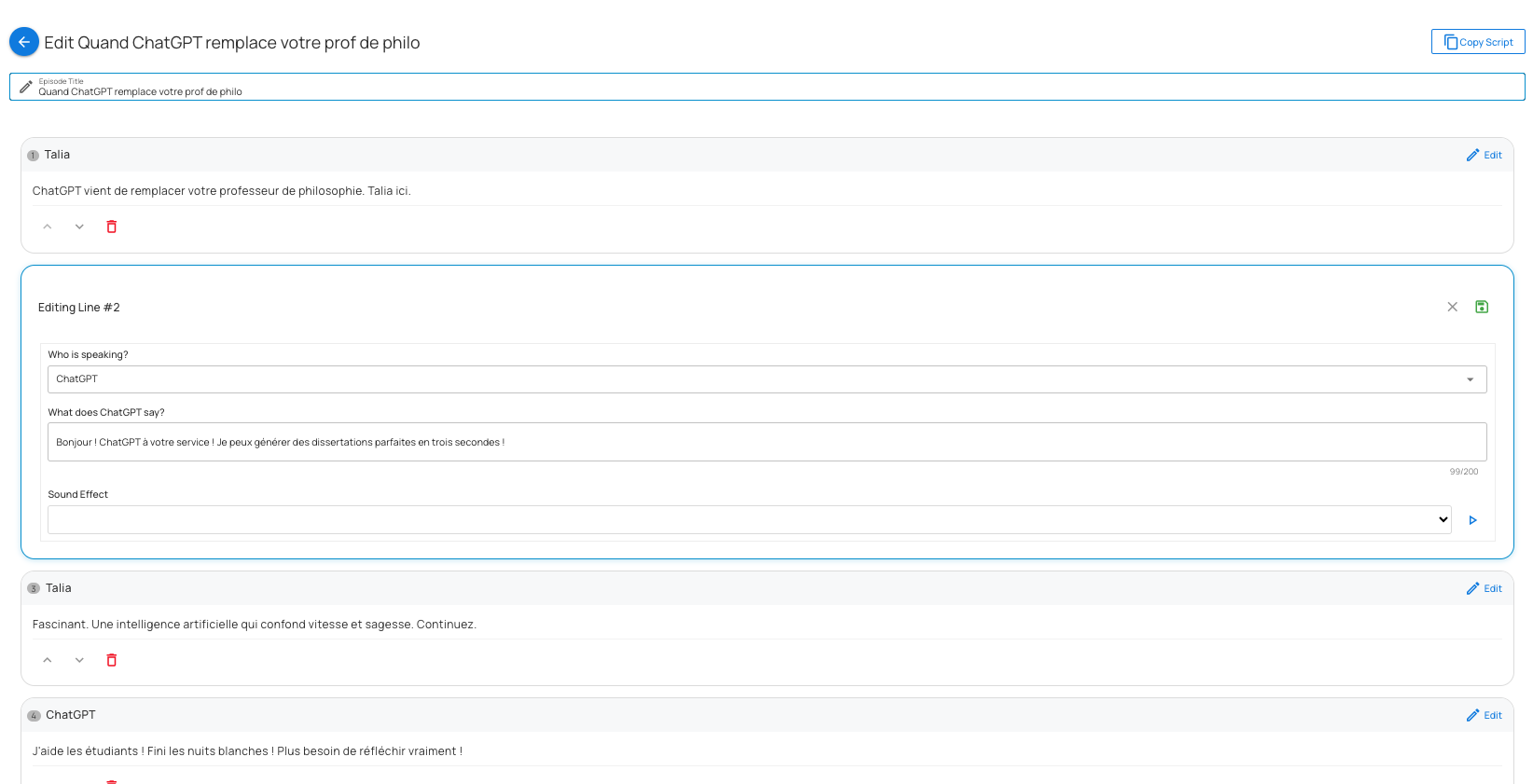The width and height of the screenshot is (1533, 784).
Task: Click the dropdown arrow in speaker selector
Action: coord(1470,379)
